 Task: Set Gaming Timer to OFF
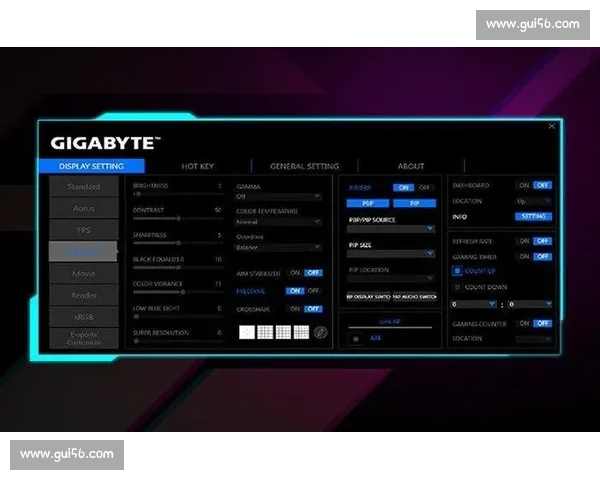pyautogui.click(x=542, y=256)
